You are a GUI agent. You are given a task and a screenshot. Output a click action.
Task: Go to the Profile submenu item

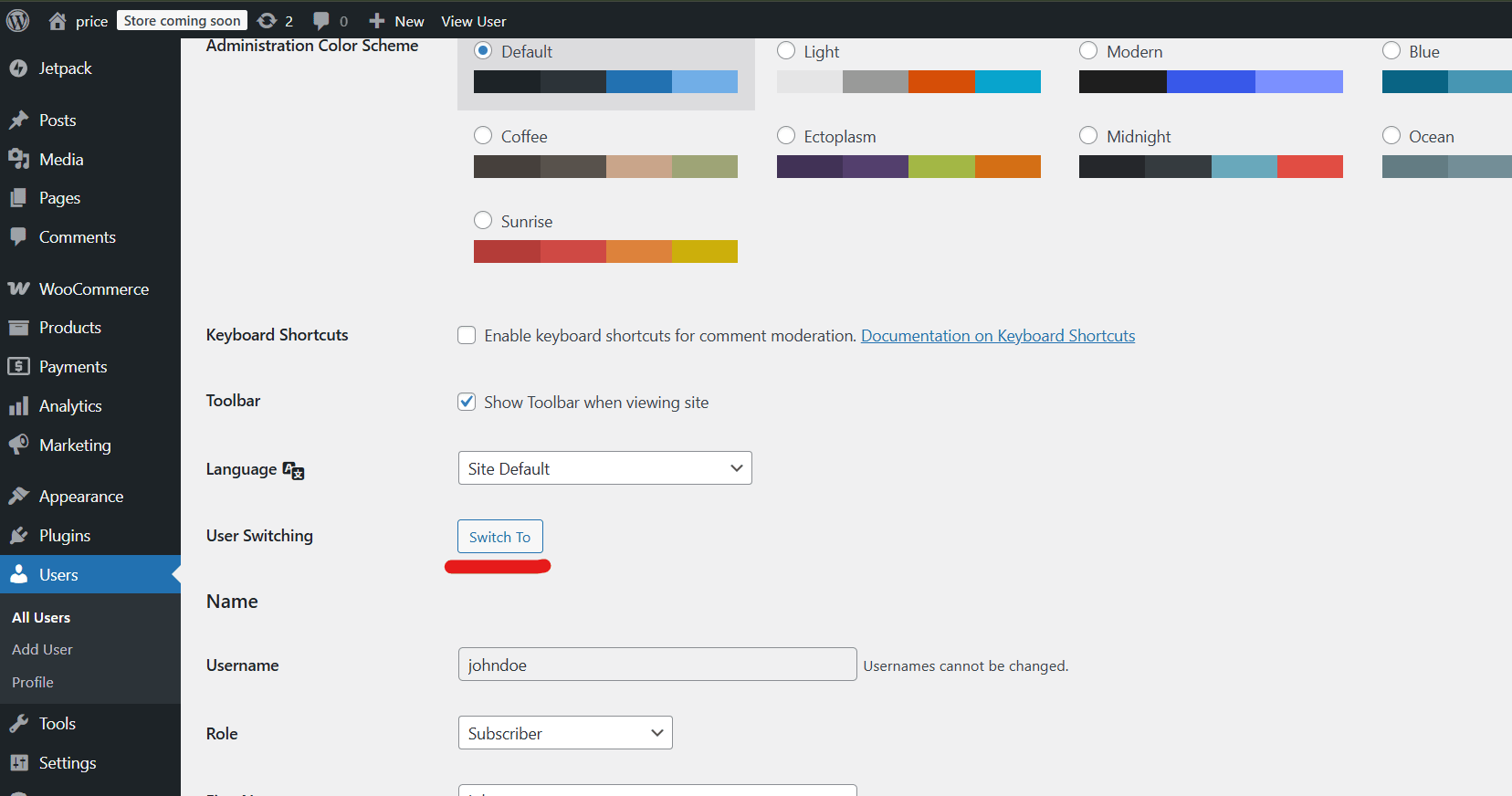pyautogui.click(x=33, y=683)
